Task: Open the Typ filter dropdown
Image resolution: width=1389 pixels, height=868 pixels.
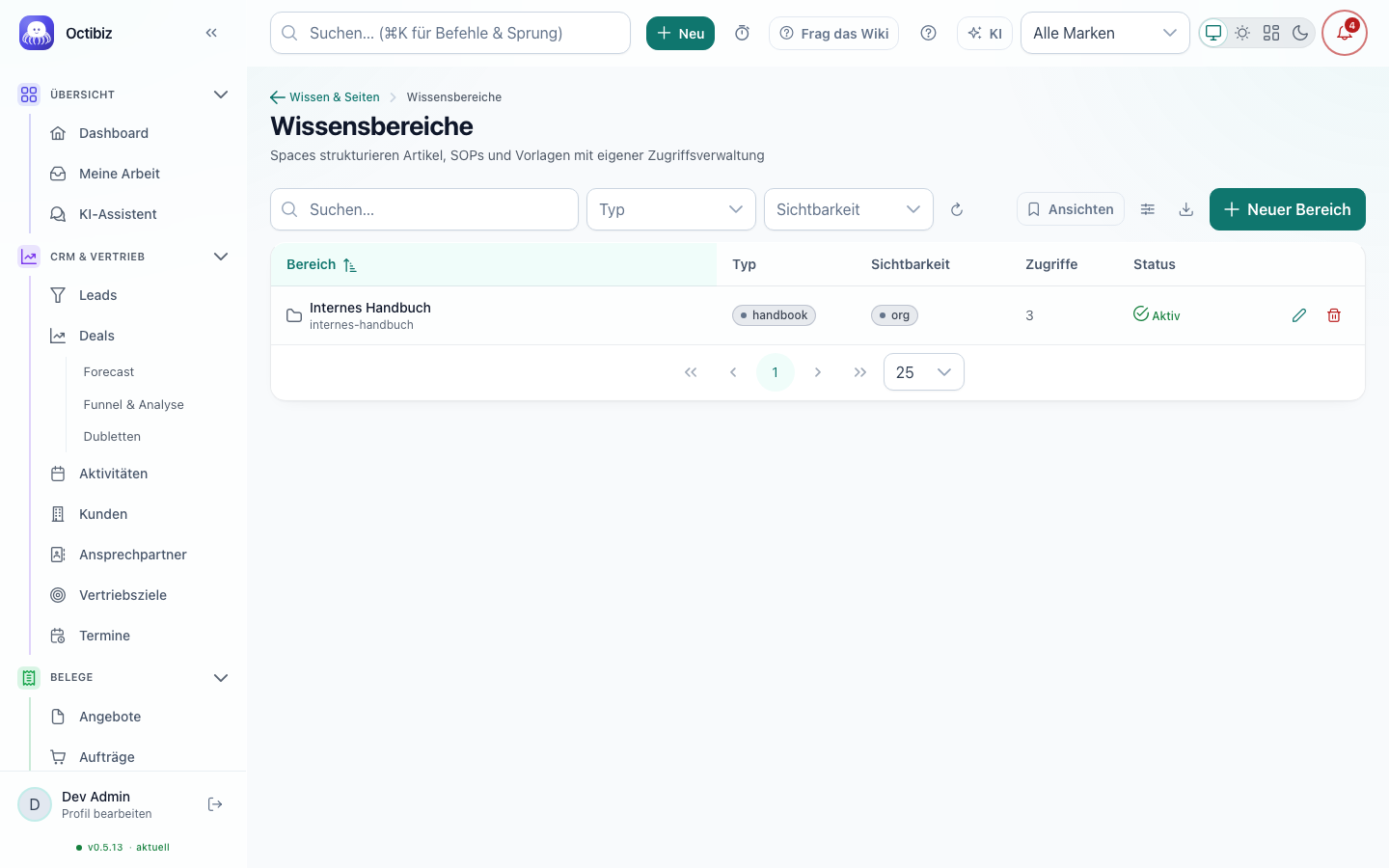Action: tap(670, 209)
